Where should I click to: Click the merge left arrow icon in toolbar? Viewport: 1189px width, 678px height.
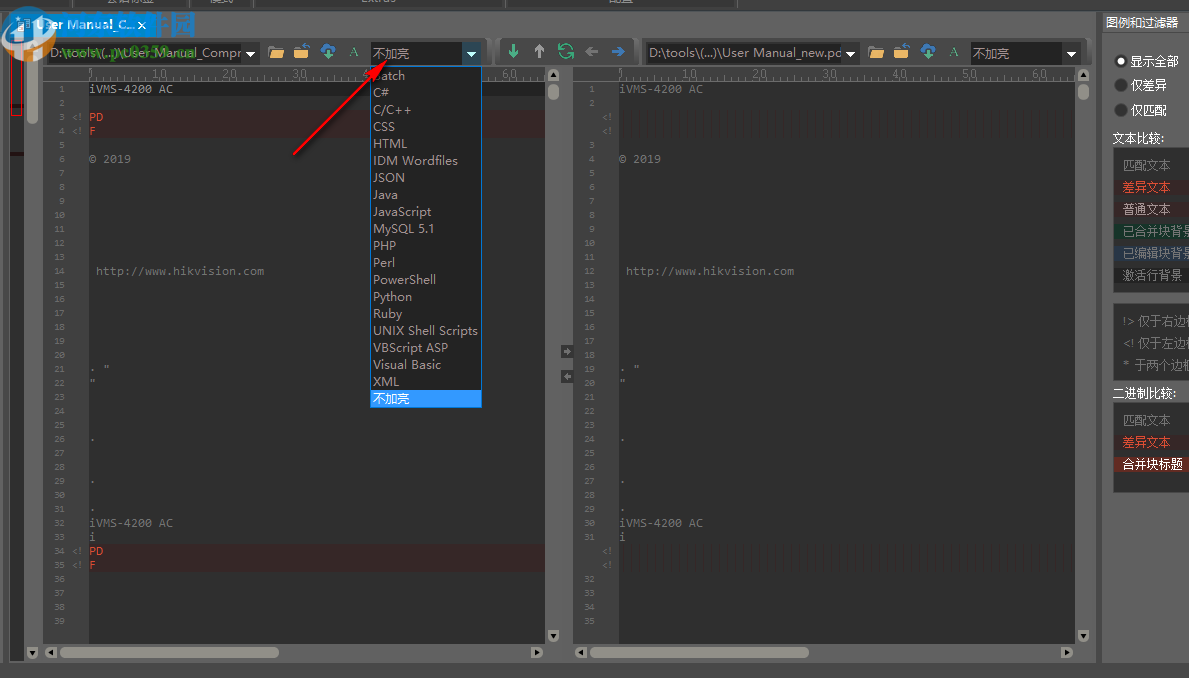point(592,52)
